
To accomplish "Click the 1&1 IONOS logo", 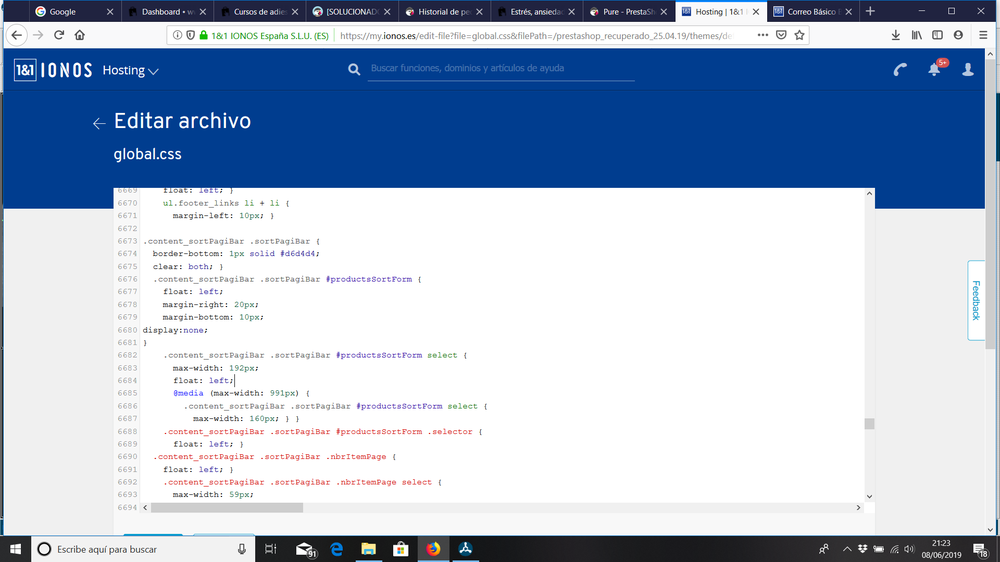I will coord(53,70).
